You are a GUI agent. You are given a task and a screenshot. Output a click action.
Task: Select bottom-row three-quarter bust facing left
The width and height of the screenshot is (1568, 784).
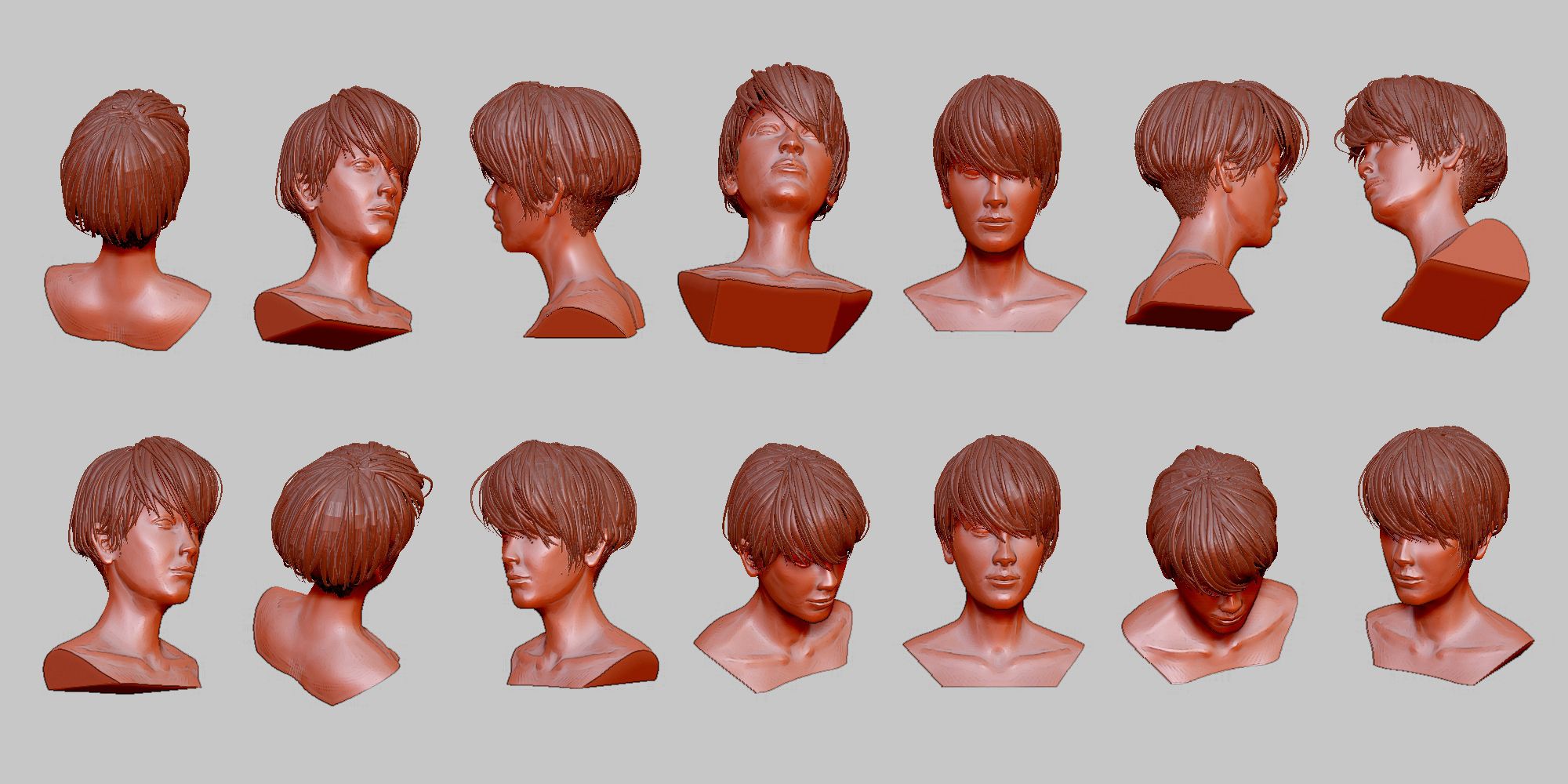pos(564,564)
